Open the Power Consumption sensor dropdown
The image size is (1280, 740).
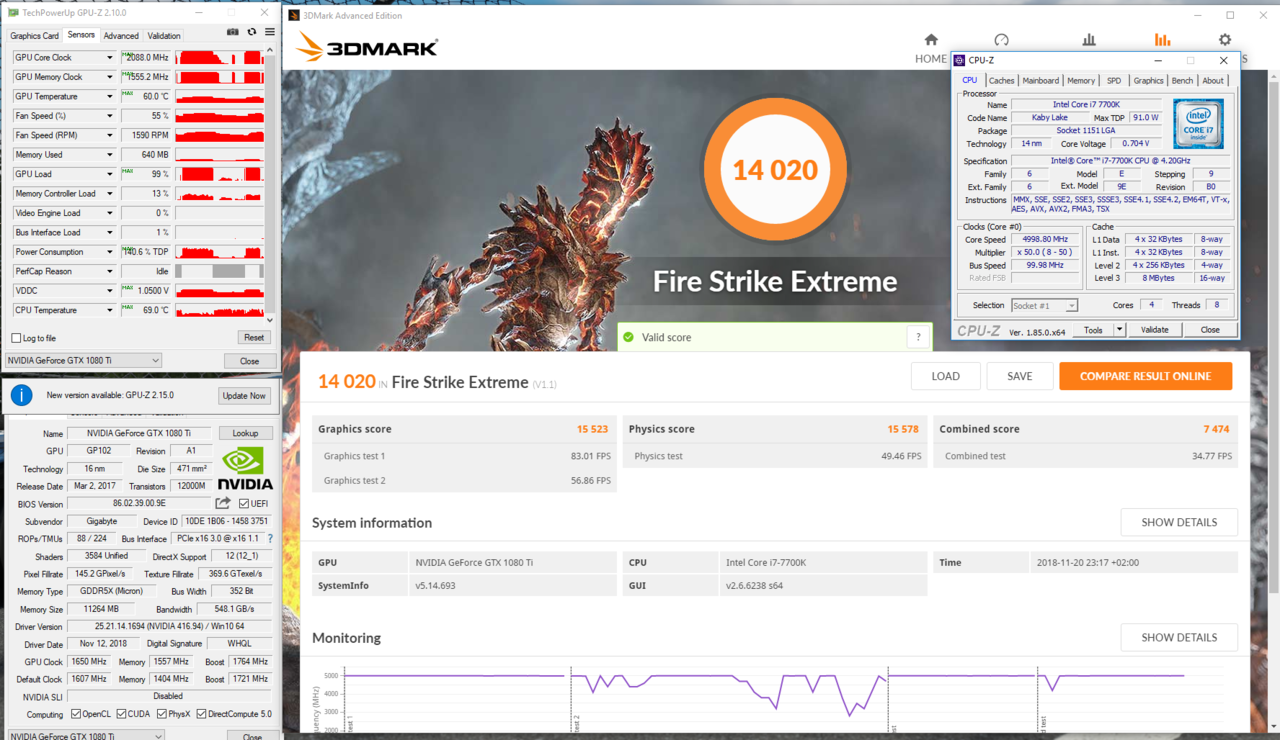tap(110, 252)
